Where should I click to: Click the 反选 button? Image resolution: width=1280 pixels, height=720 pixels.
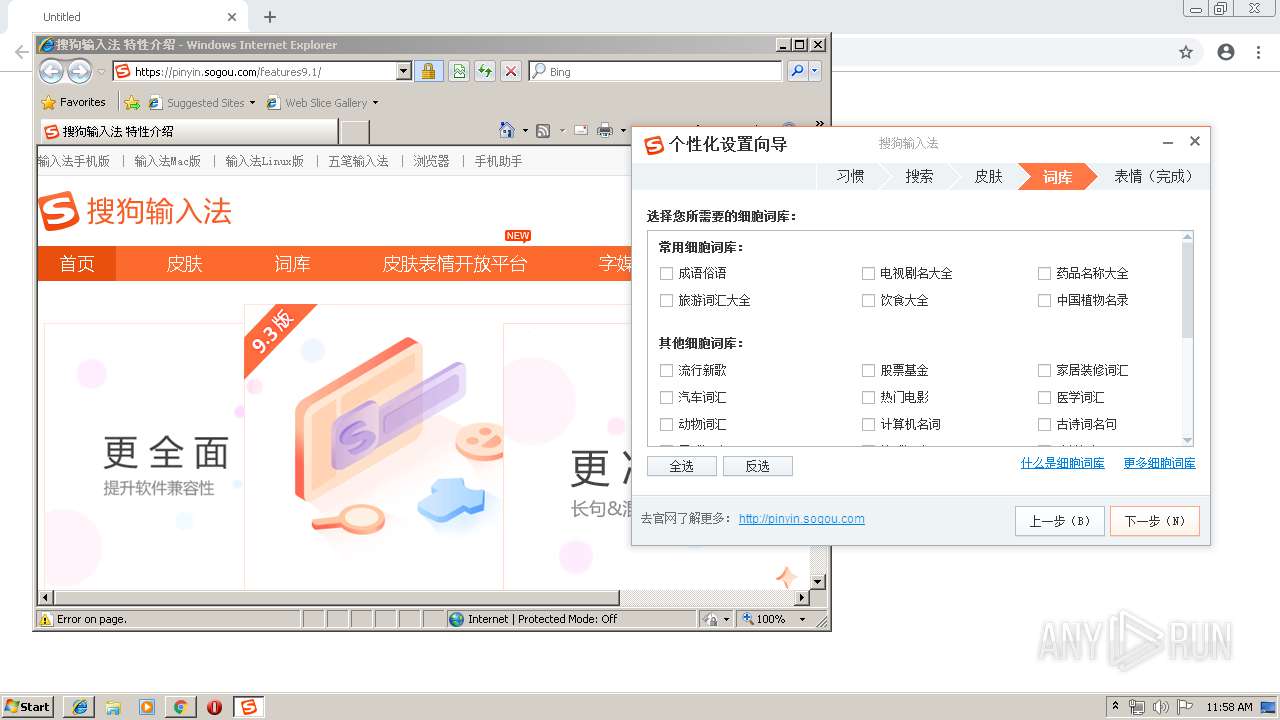tap(758, 466)
